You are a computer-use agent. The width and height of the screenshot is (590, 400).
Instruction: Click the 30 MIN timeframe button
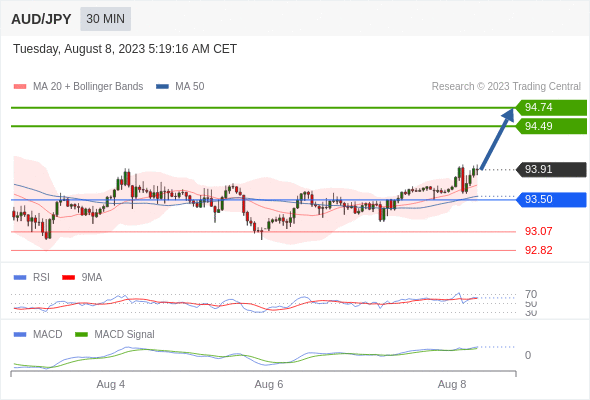(105, 19)
